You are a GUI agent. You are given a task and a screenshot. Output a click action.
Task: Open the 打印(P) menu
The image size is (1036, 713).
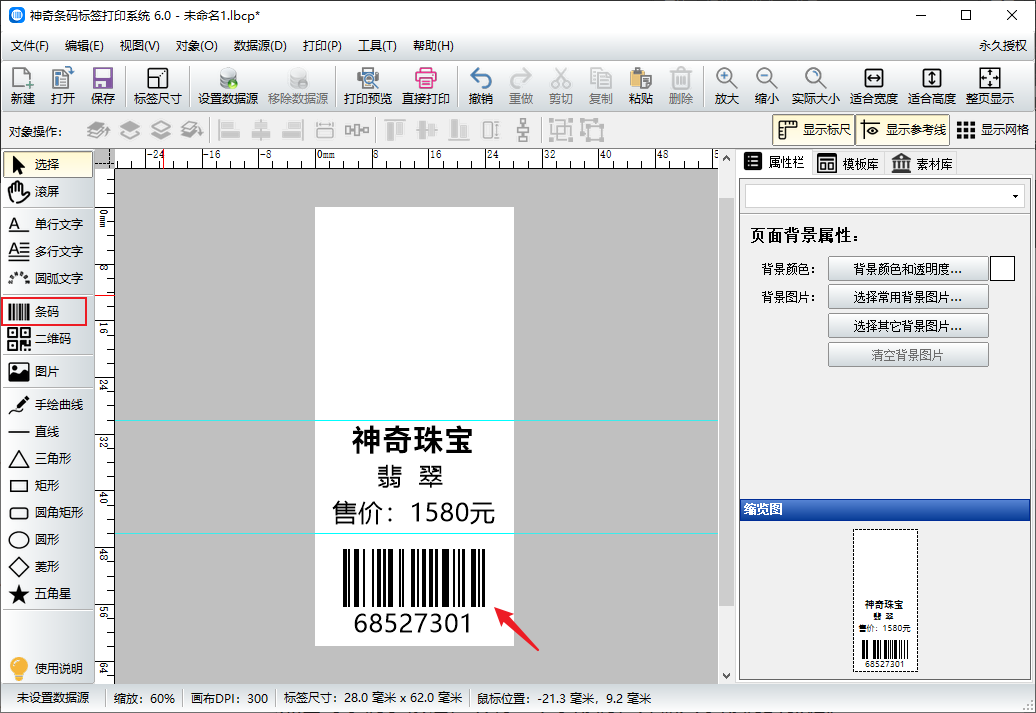click(x=322, y=46)
